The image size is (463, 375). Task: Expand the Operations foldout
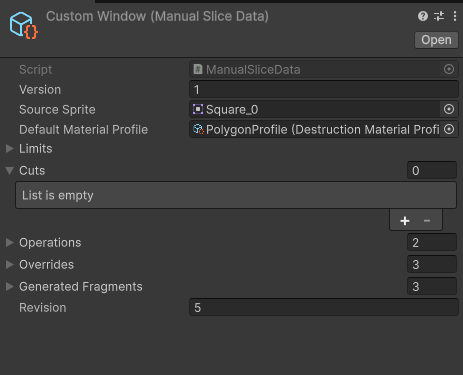click(x=10, y=243)
